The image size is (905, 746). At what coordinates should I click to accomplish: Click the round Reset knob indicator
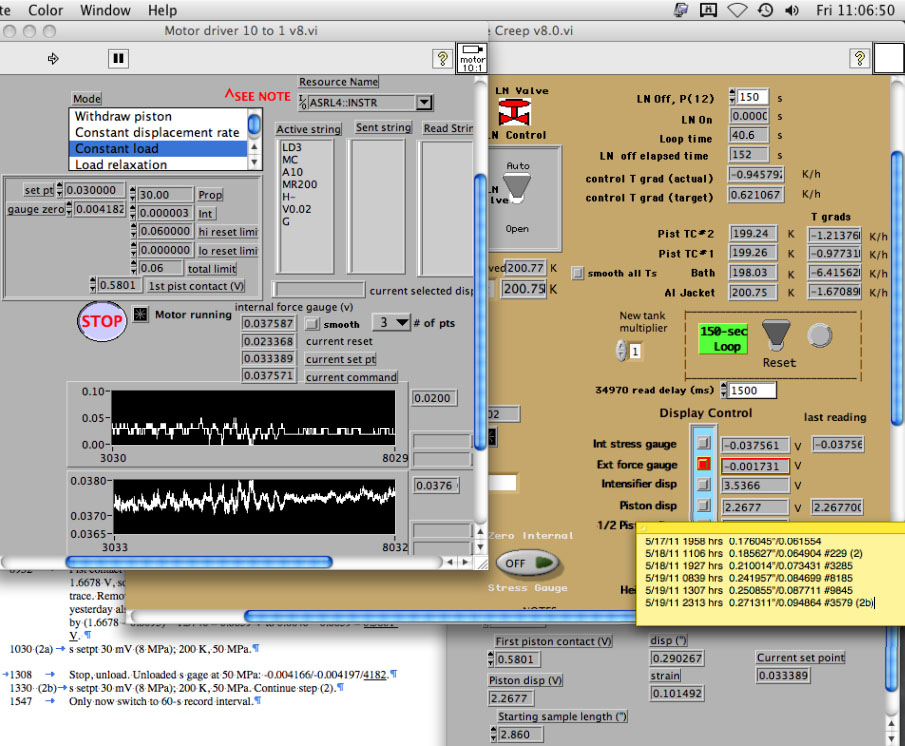819,333
